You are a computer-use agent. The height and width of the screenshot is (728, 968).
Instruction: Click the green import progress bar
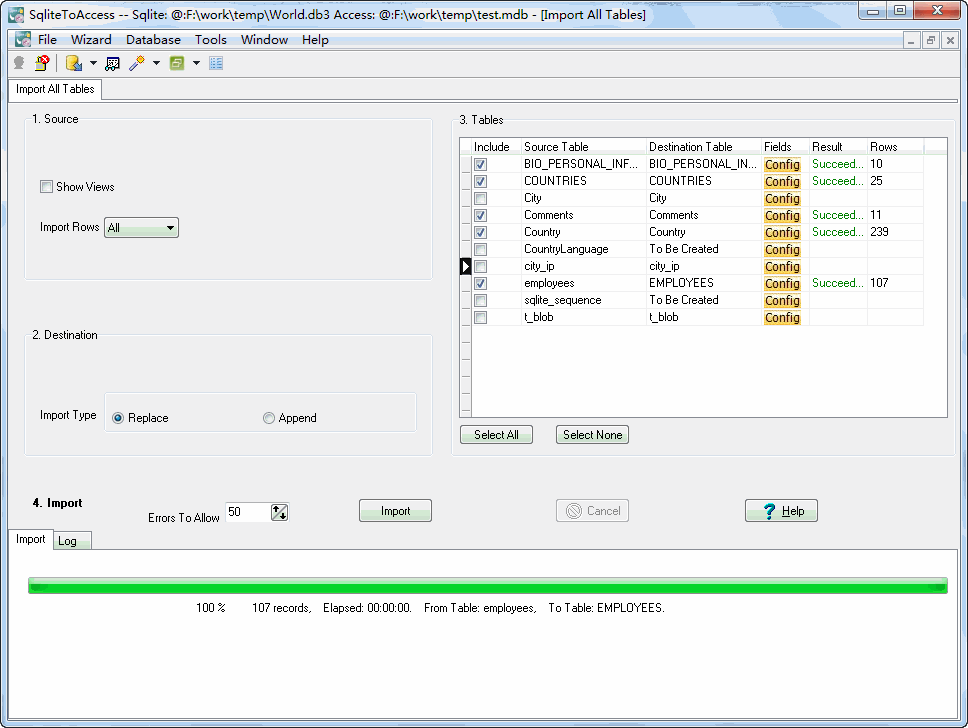tap(488, 586)
